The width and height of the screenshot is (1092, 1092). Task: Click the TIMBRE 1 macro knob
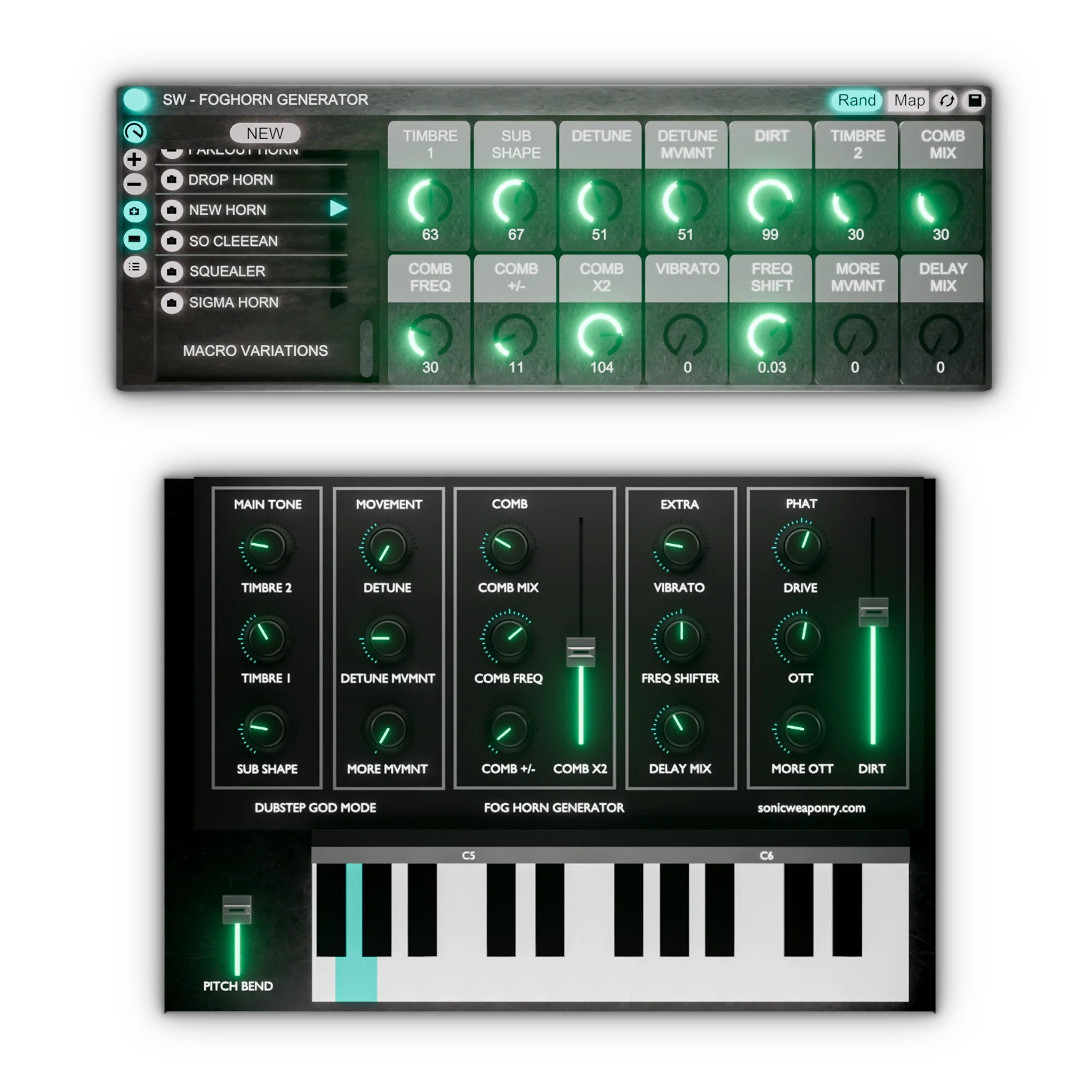[x=430, y=202]
